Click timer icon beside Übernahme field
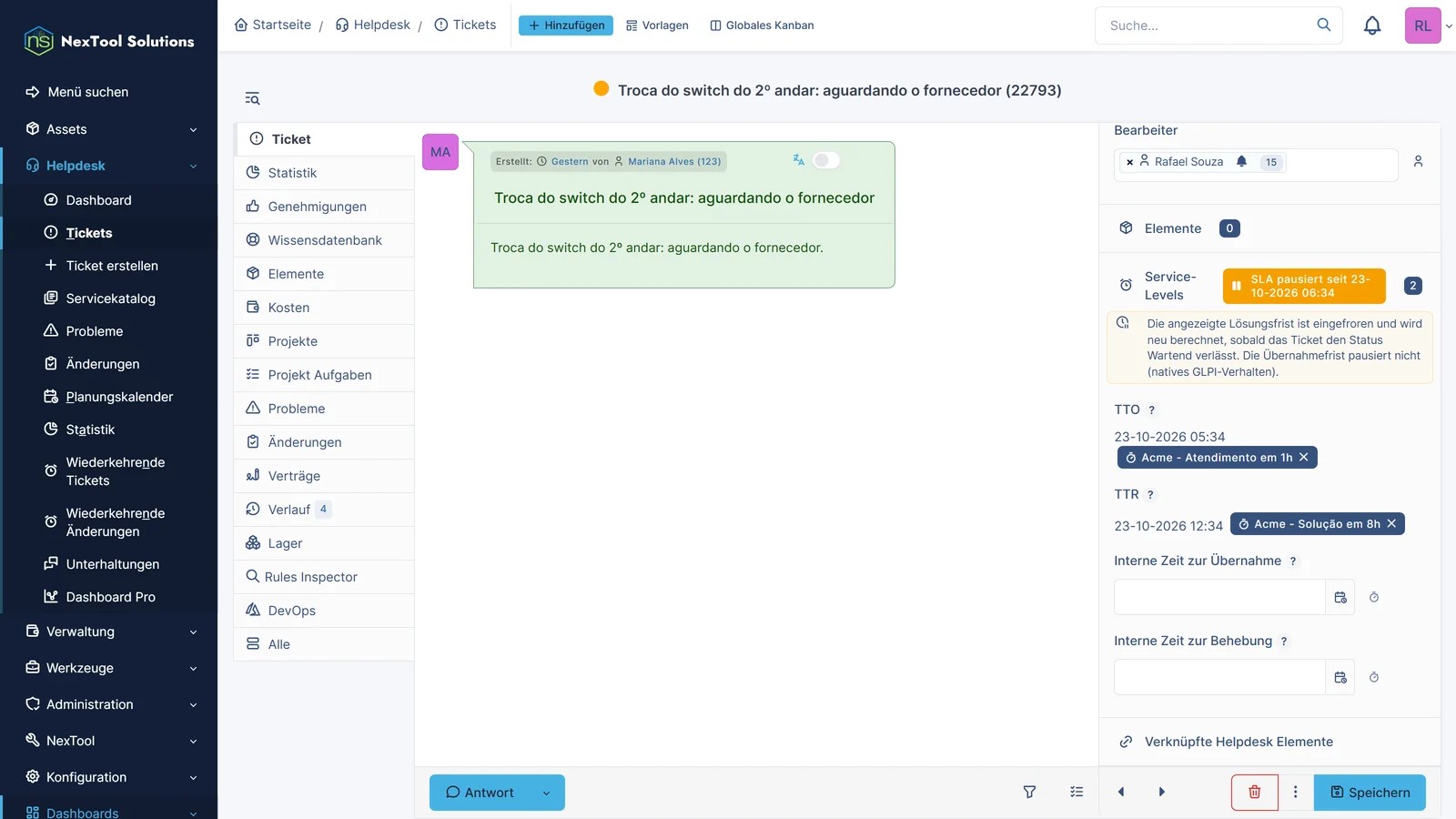The image size is (1456, 819). pyautogui.click(x=1374, y=597)
